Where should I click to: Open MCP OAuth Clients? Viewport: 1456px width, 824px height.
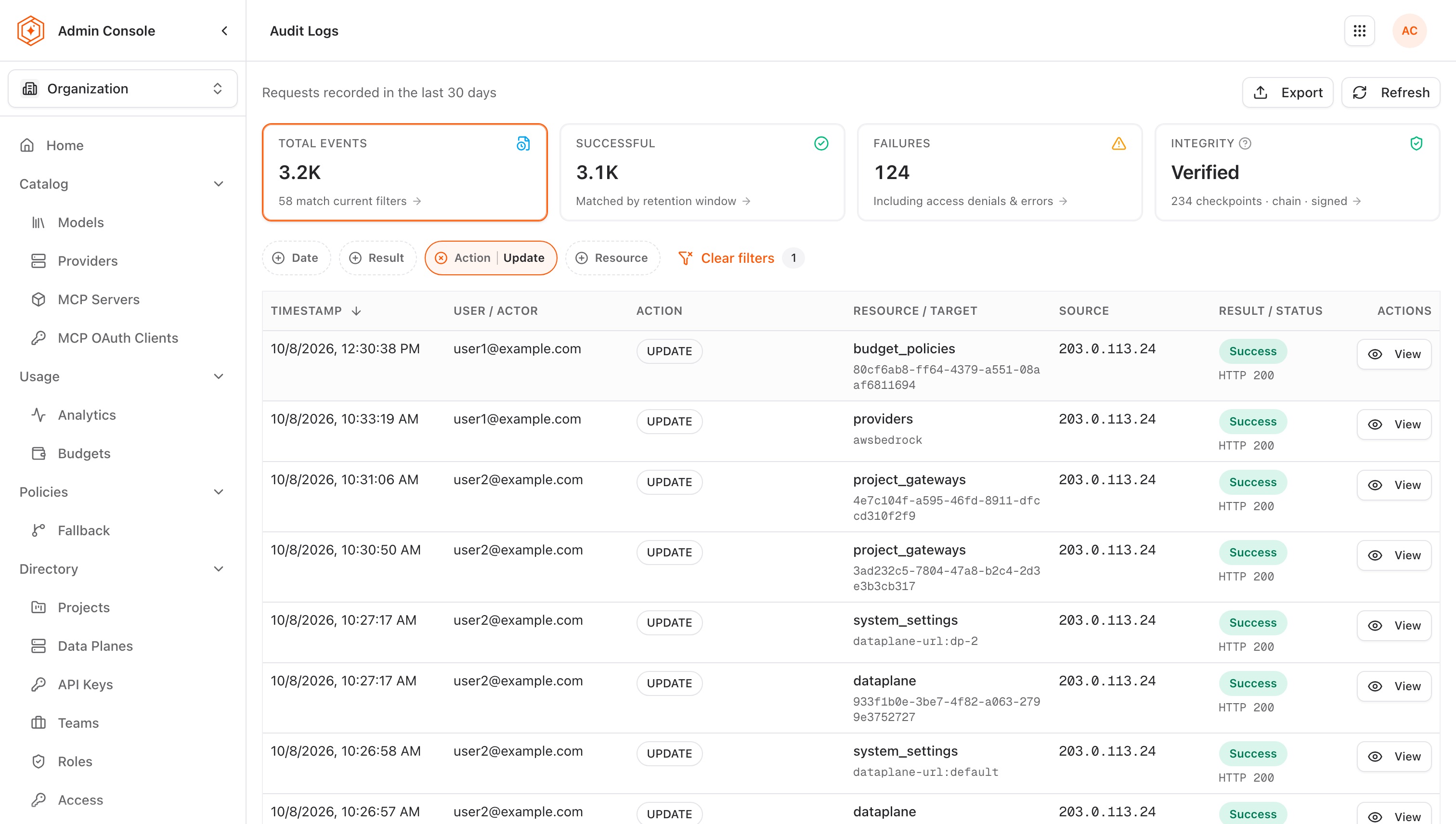click(x=123, y=338)
